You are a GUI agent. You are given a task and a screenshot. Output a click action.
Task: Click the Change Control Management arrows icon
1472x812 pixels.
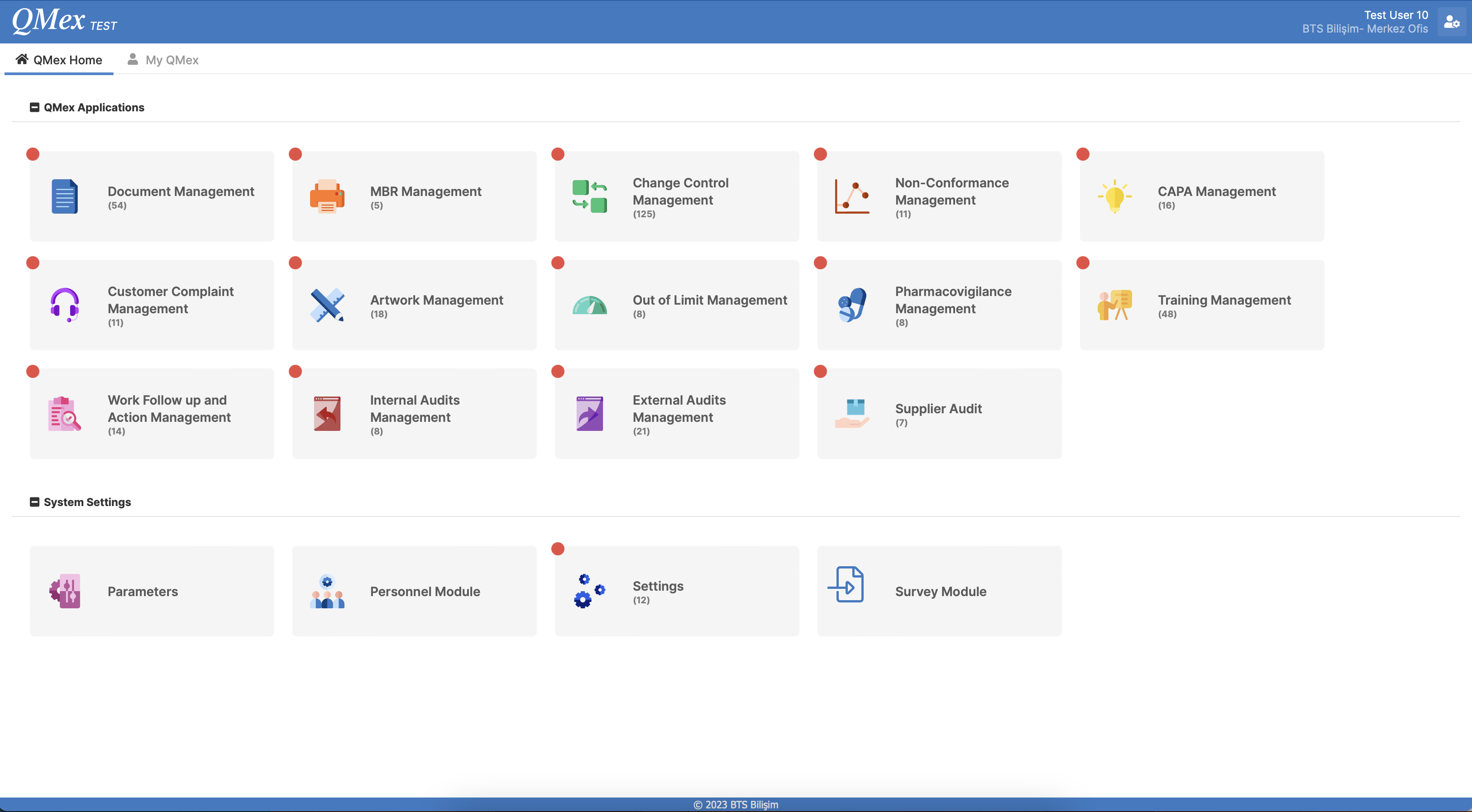tap(590, 196)
